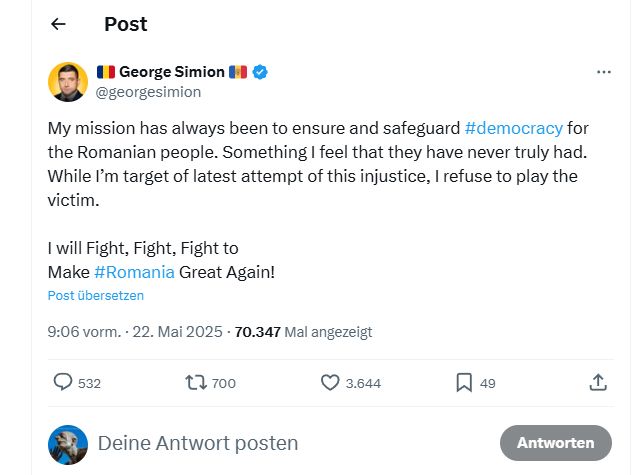The width and height of the screenshot is (639, 475).
Task: Open the three-dot more options menu
Action: [x=603, y=72]
